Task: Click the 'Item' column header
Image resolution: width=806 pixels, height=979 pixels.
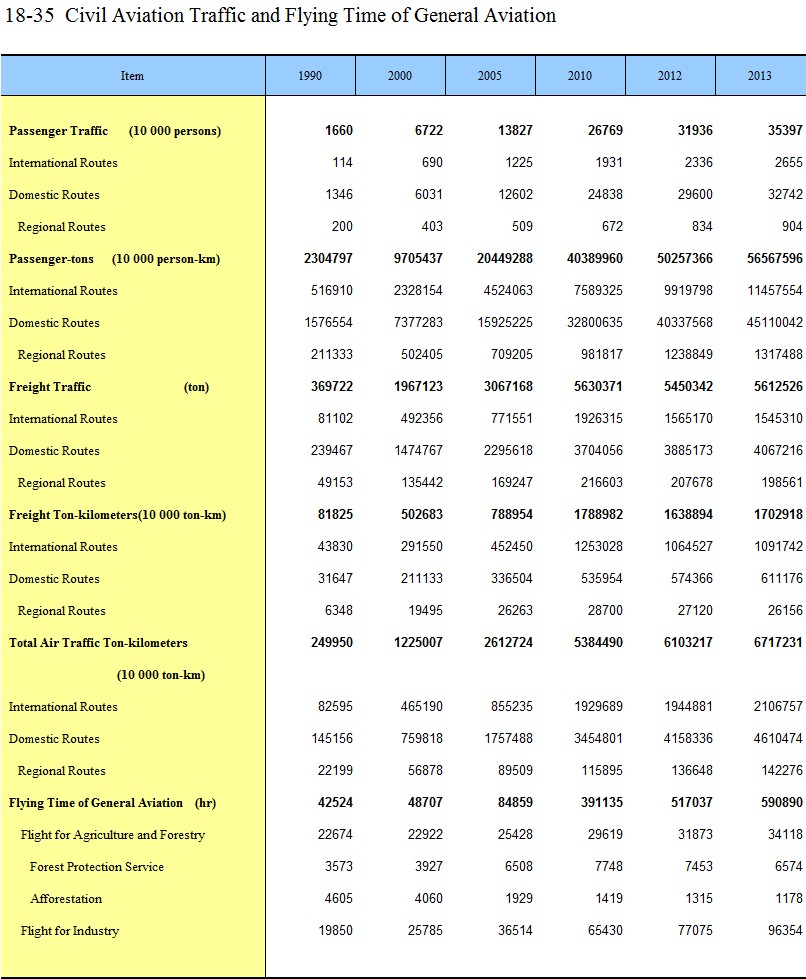Action: (x=132, y=76)
